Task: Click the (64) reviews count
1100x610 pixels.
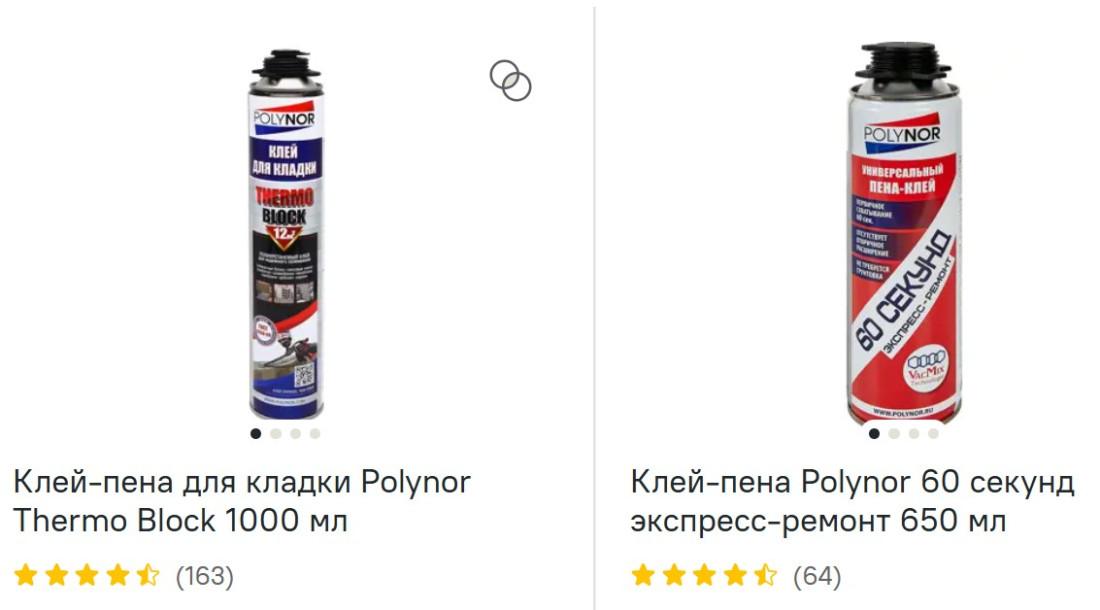Action: coord(817,576)
